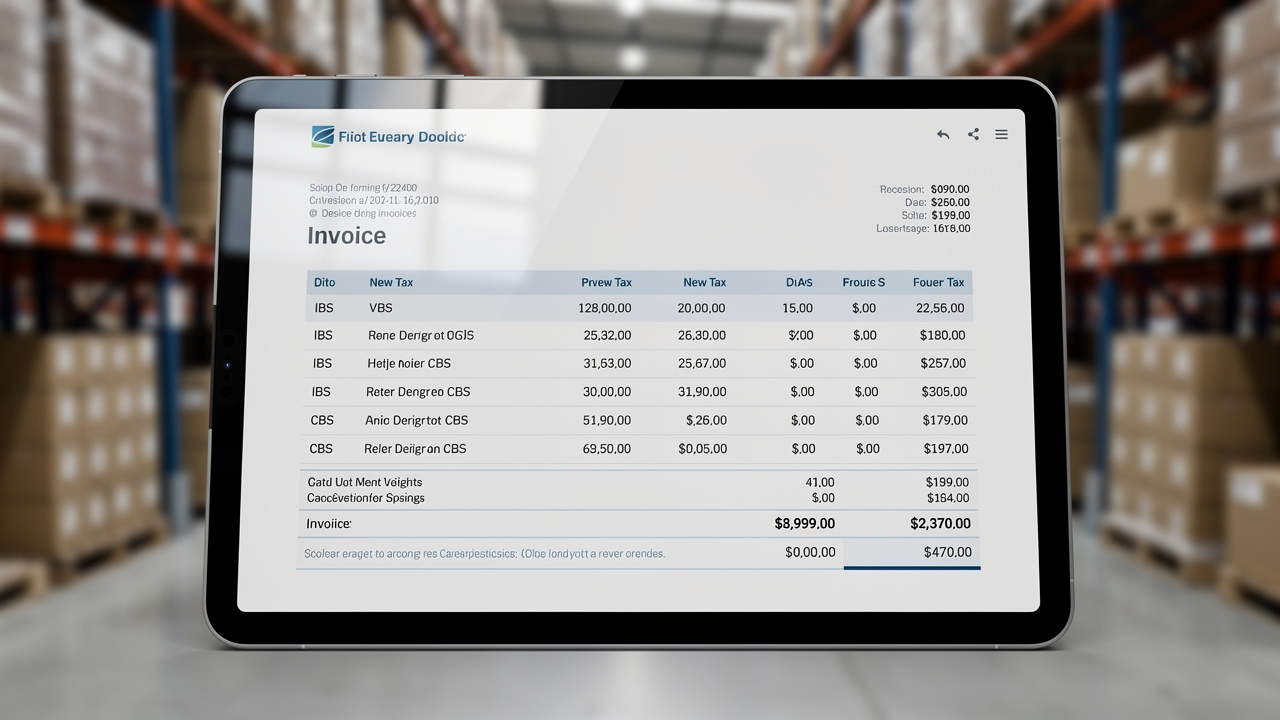Select the 22,56,00 cell
Screen dimensions: 1280x720
click(941, 309)
